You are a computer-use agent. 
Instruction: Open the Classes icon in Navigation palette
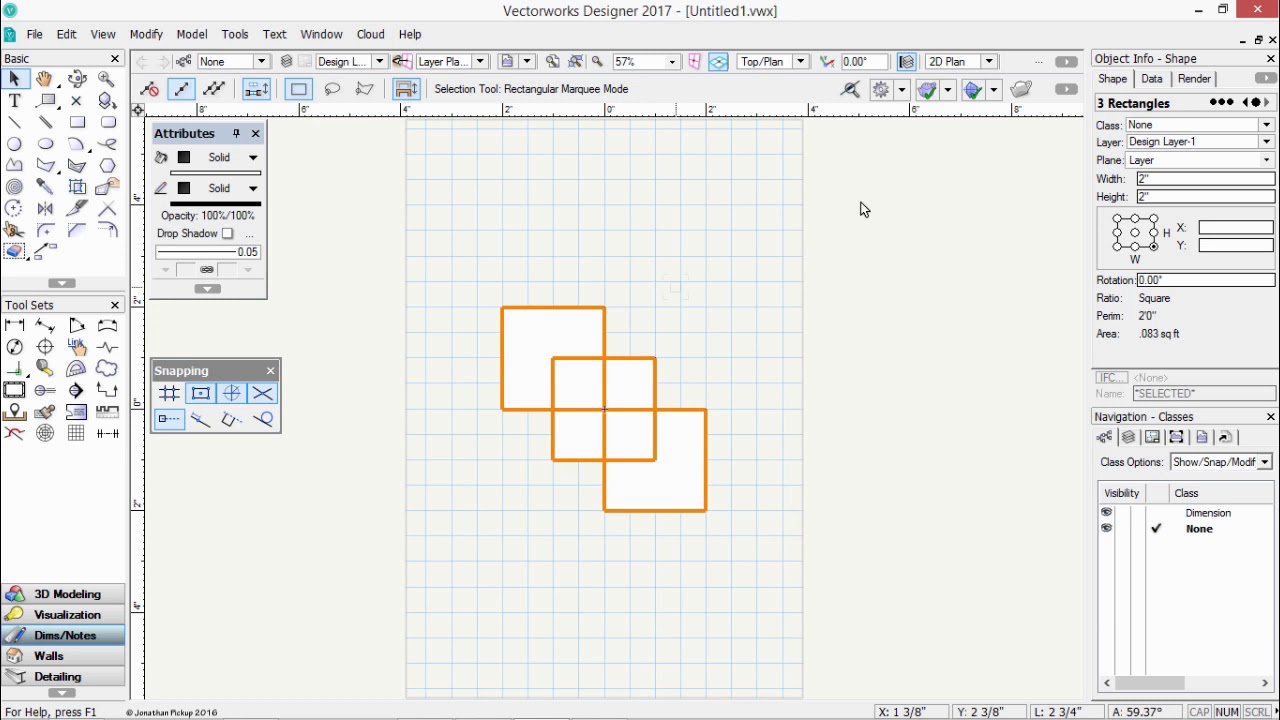(x=1104, y=437)
